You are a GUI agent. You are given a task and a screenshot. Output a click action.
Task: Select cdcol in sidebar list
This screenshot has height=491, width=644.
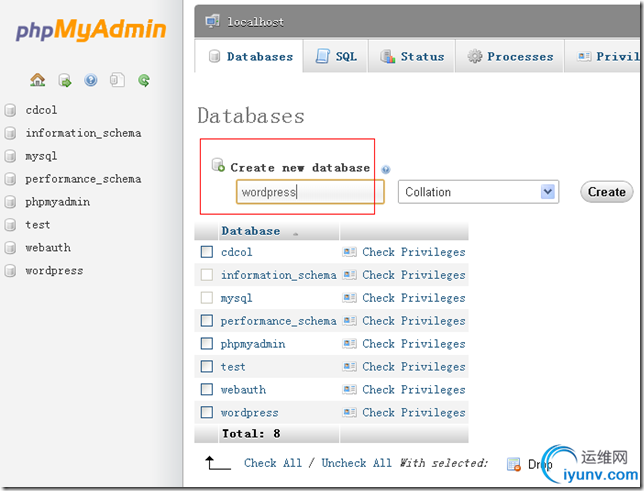41,110
